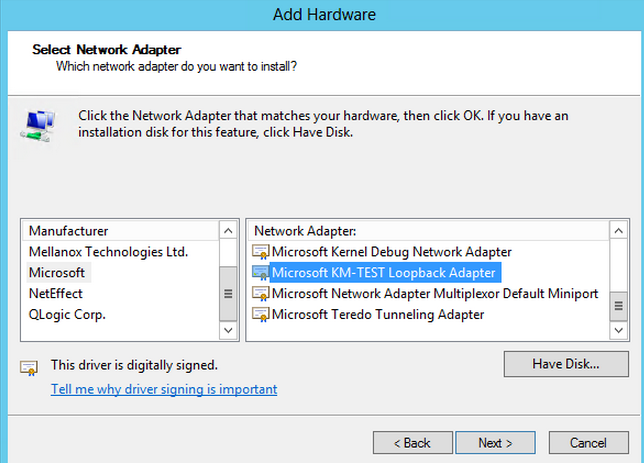Click Manufacturer list scroll down arrow

[228, 330]
